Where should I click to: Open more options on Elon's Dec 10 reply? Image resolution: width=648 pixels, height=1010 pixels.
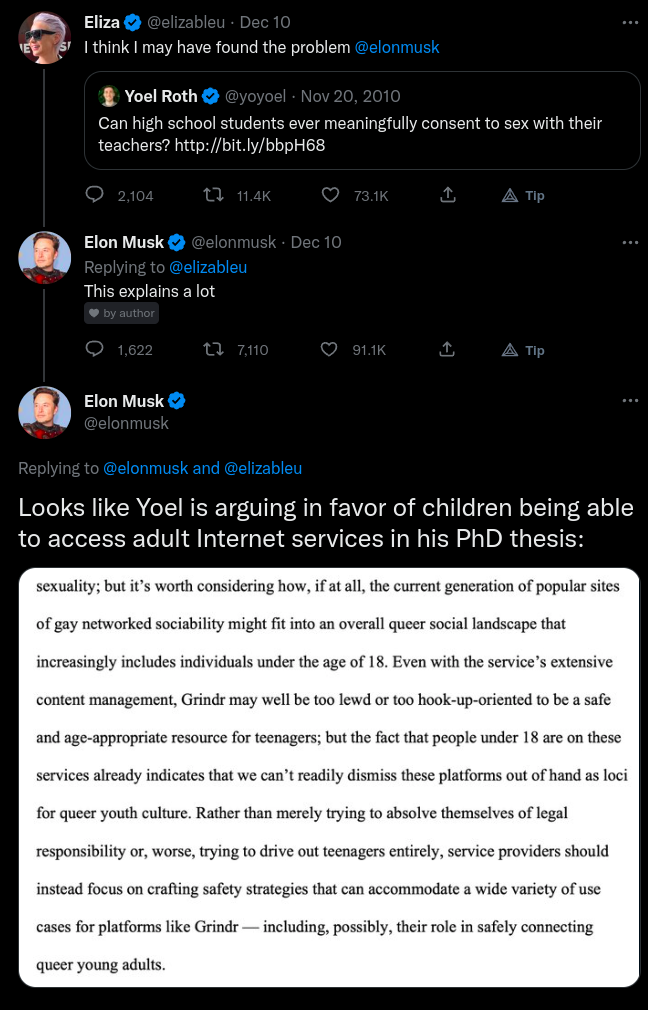(629, 242)
